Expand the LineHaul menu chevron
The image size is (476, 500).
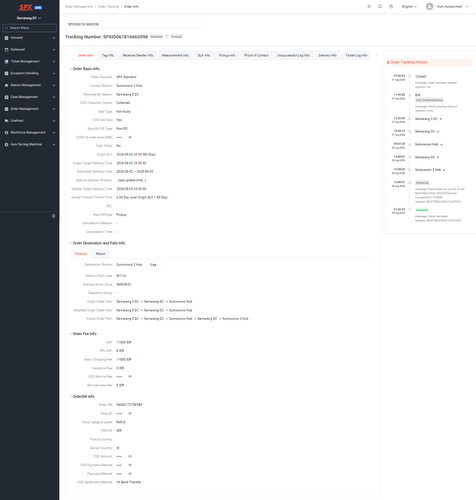(x=54, y=121)
